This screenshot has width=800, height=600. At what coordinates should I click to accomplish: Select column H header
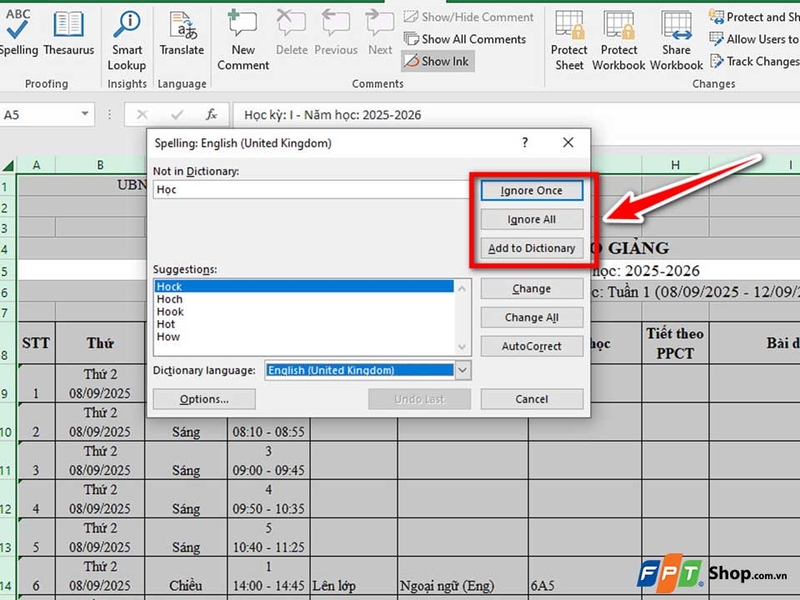coord(675,165)
